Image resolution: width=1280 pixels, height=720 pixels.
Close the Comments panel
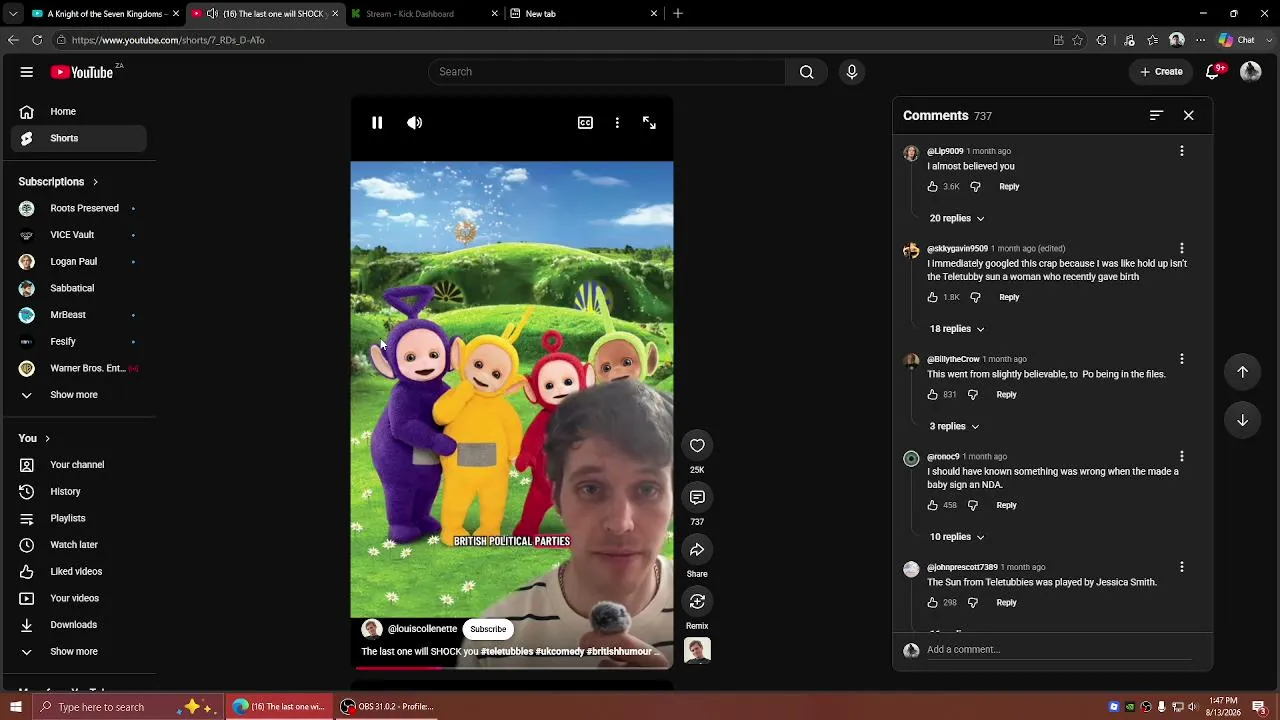click(1189, 116)
